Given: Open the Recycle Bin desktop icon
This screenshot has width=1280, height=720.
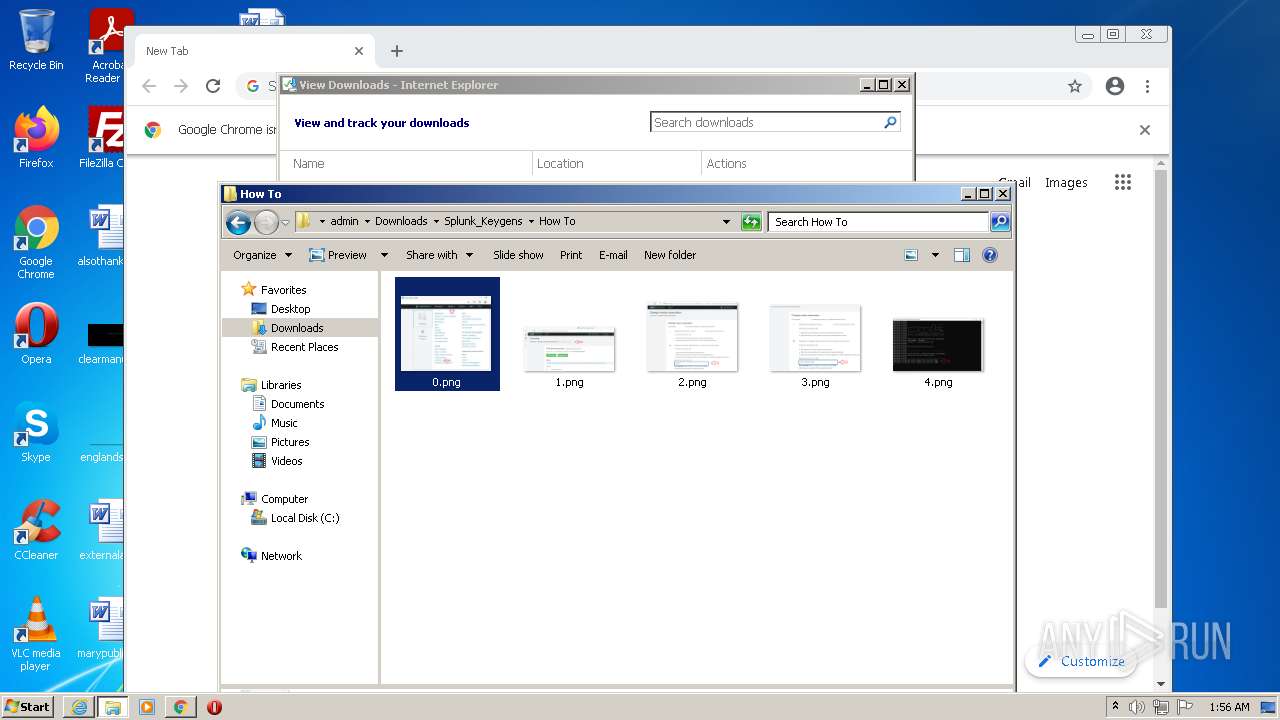Looking at the screenshot, I should (36, 40).
